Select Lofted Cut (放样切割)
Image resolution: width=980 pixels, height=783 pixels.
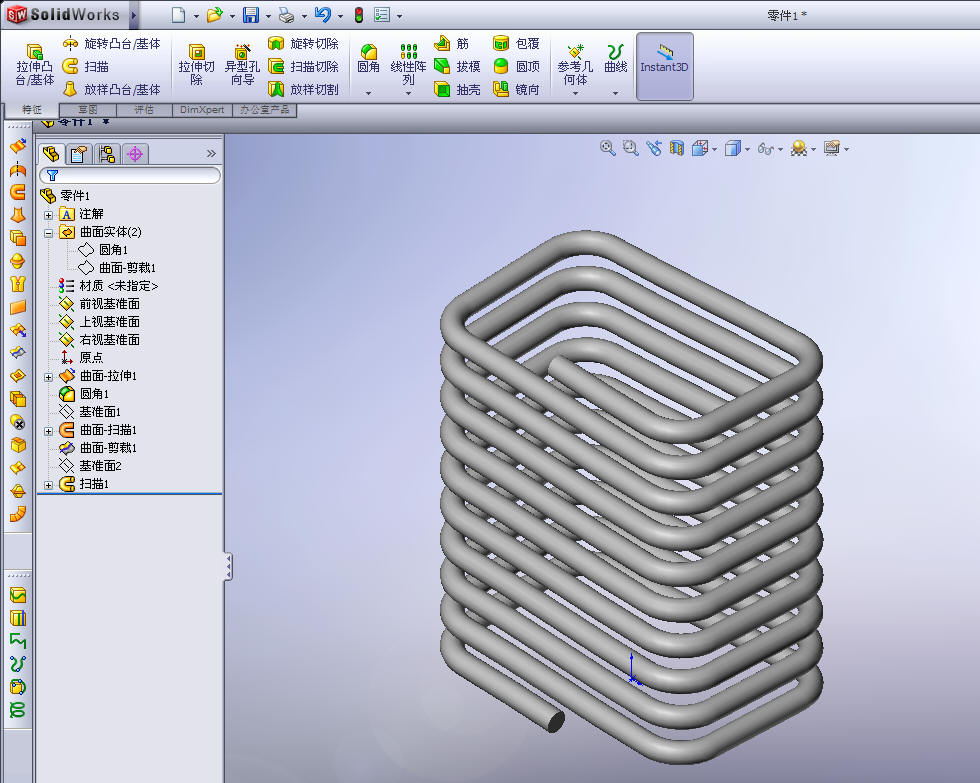303,89
